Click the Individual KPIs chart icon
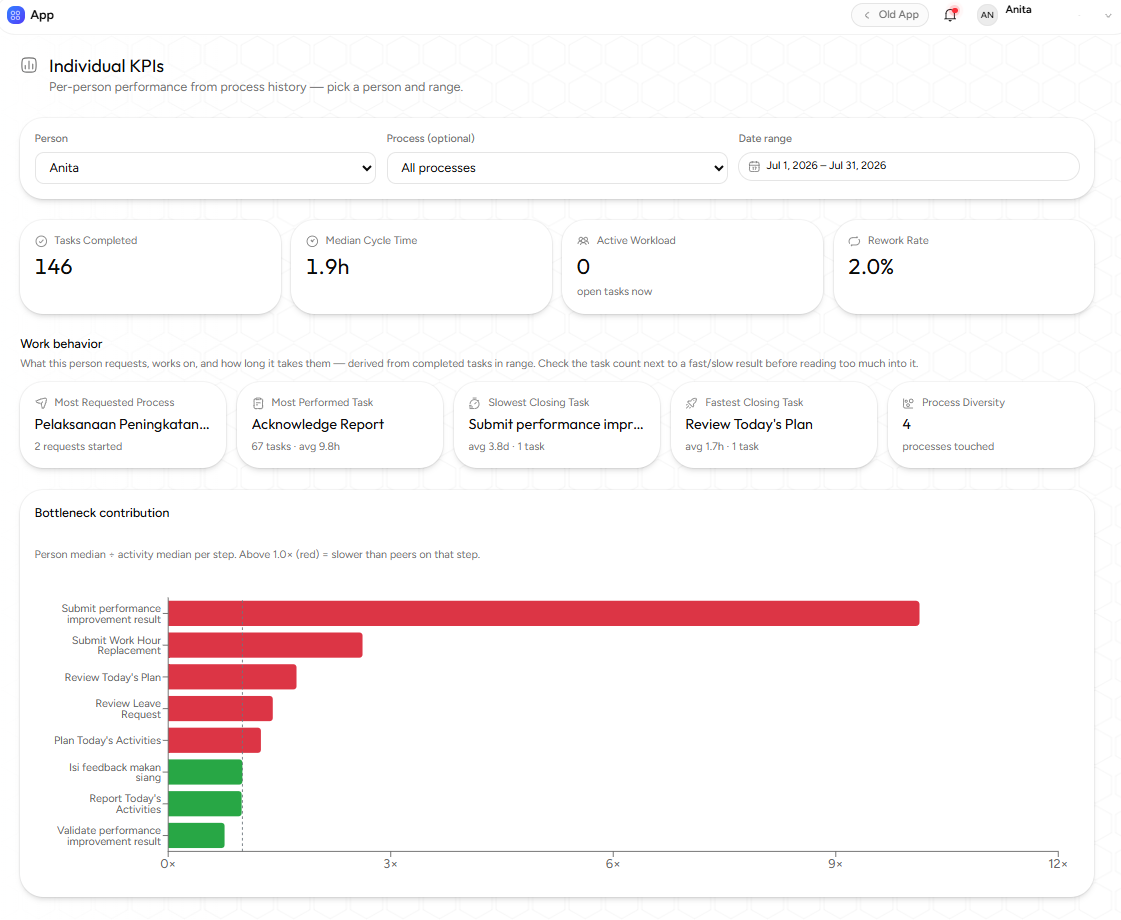Viewport: 1121px width, 920px height. (29, 66)
